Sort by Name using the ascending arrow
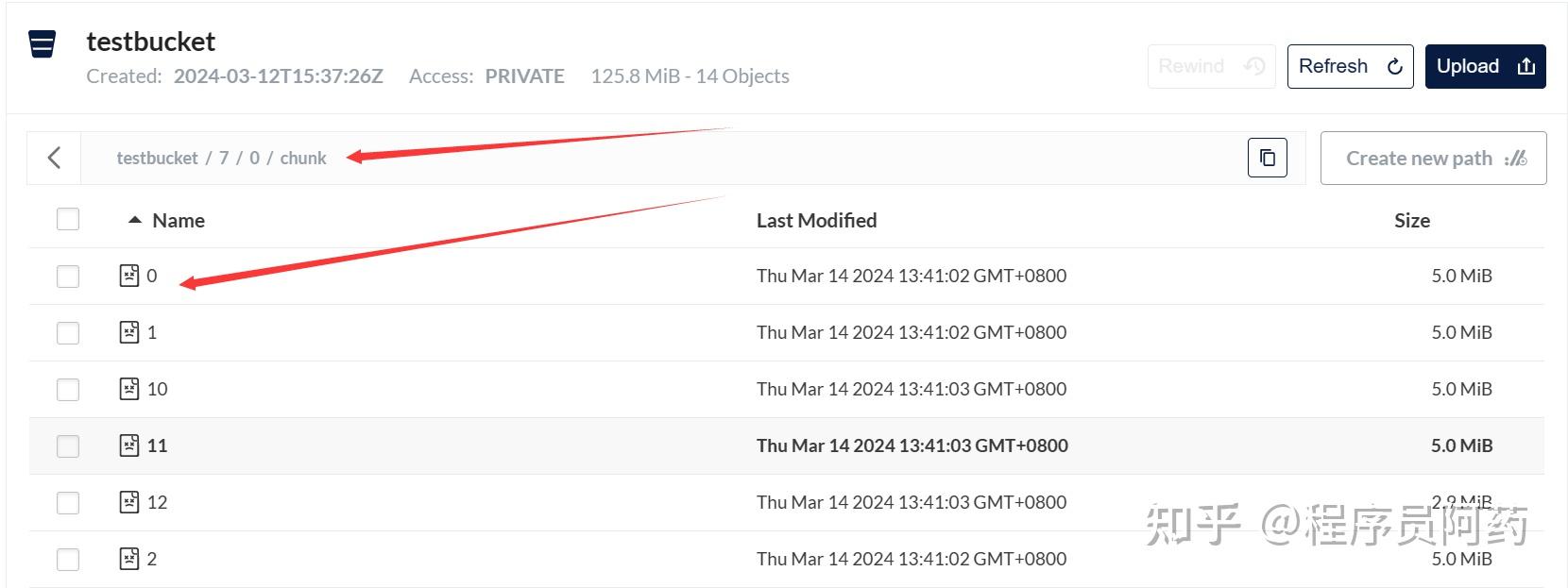 (135, 220)
